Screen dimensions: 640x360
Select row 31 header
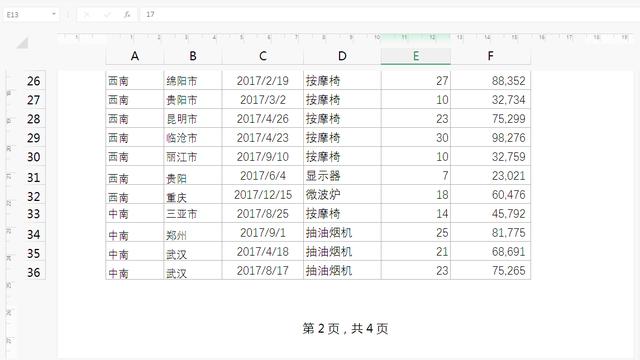[x=34, y=177]
